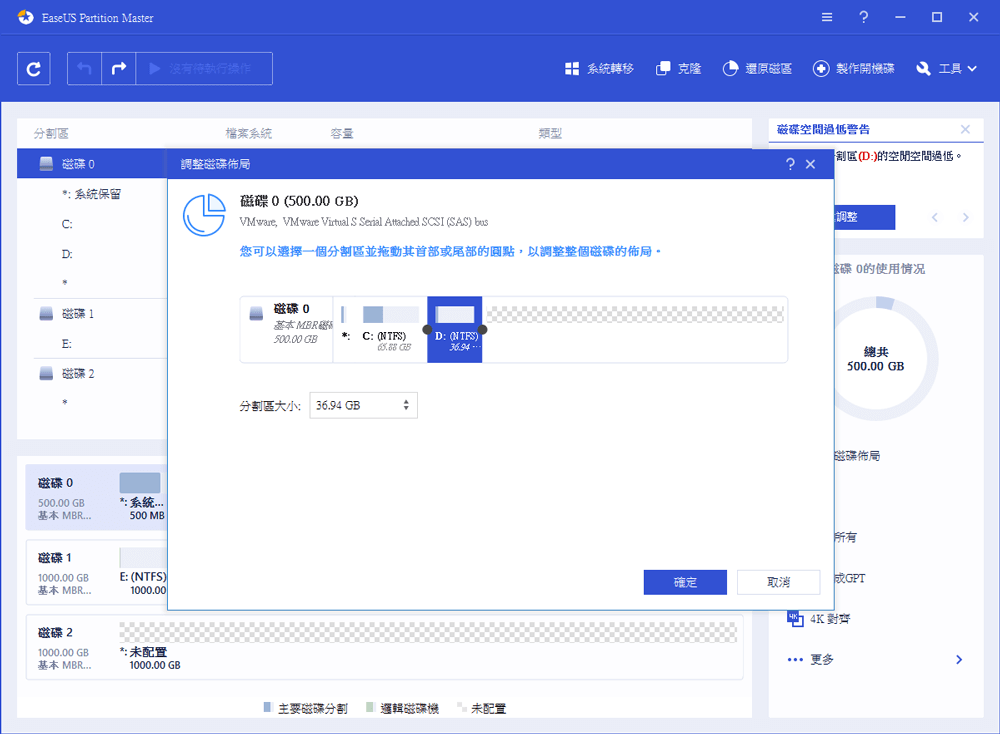Click the 4K alignment icon
The height and width of the screenshot is (734, 1000).
(795, 619)
